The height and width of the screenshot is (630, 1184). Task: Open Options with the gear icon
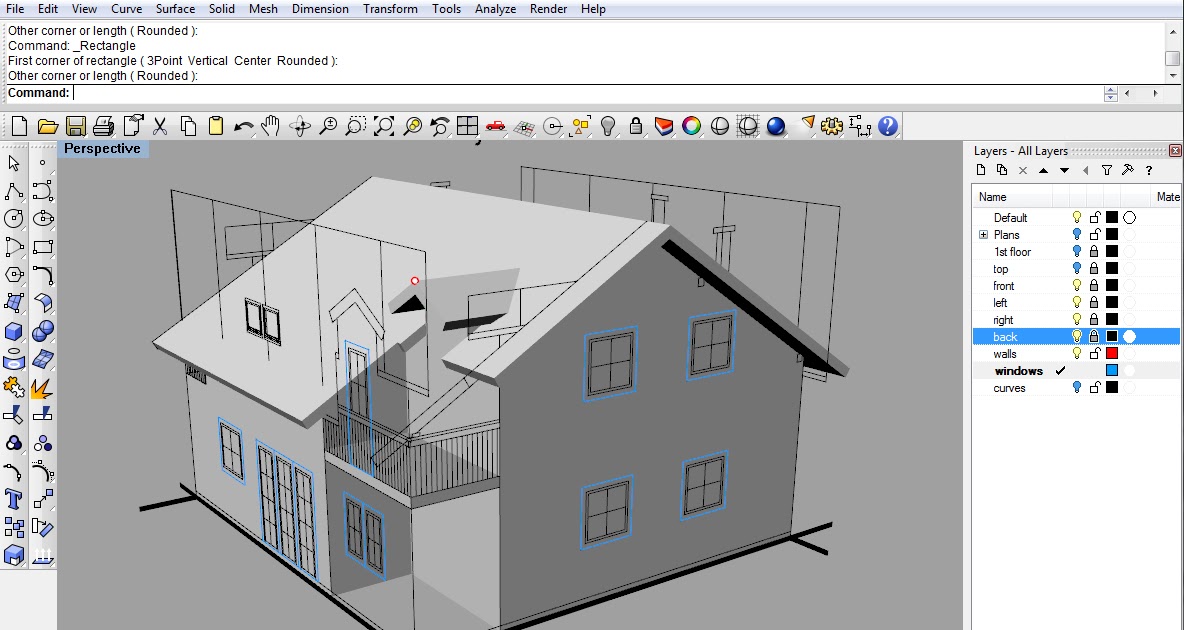click(831, 125)
